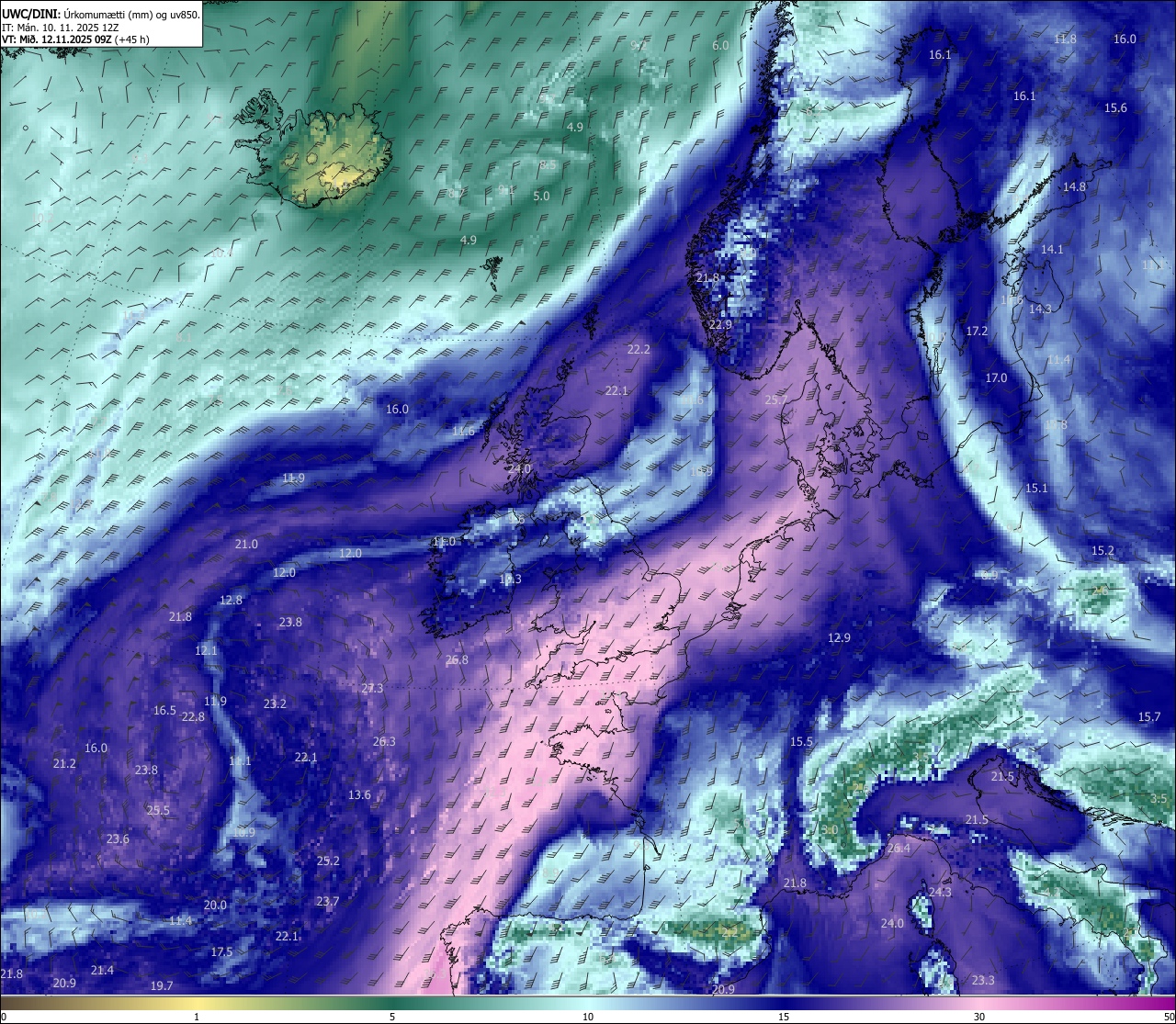Viewport: 1176px width, 1024px height.
Task: Click the 'UWC/DINI' title text in the header
Action: click(x=30, y=14)
